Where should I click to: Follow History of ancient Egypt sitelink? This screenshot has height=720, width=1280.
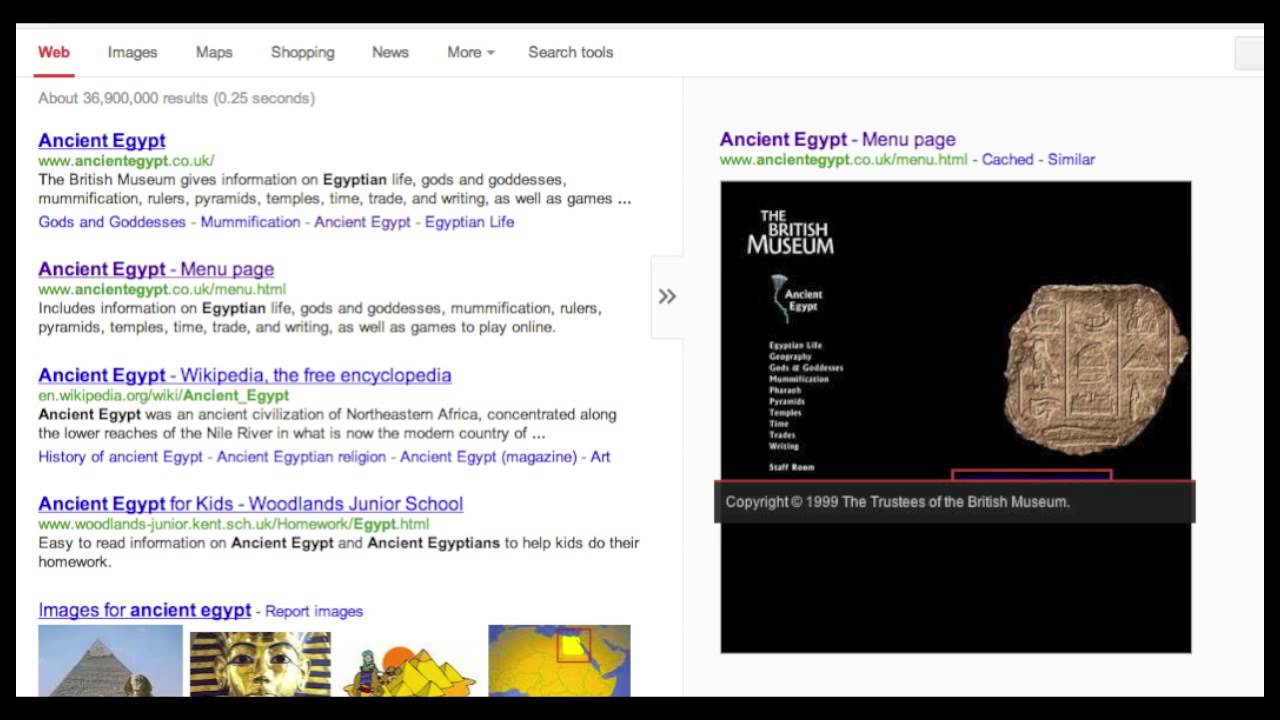tap(120, 457)
